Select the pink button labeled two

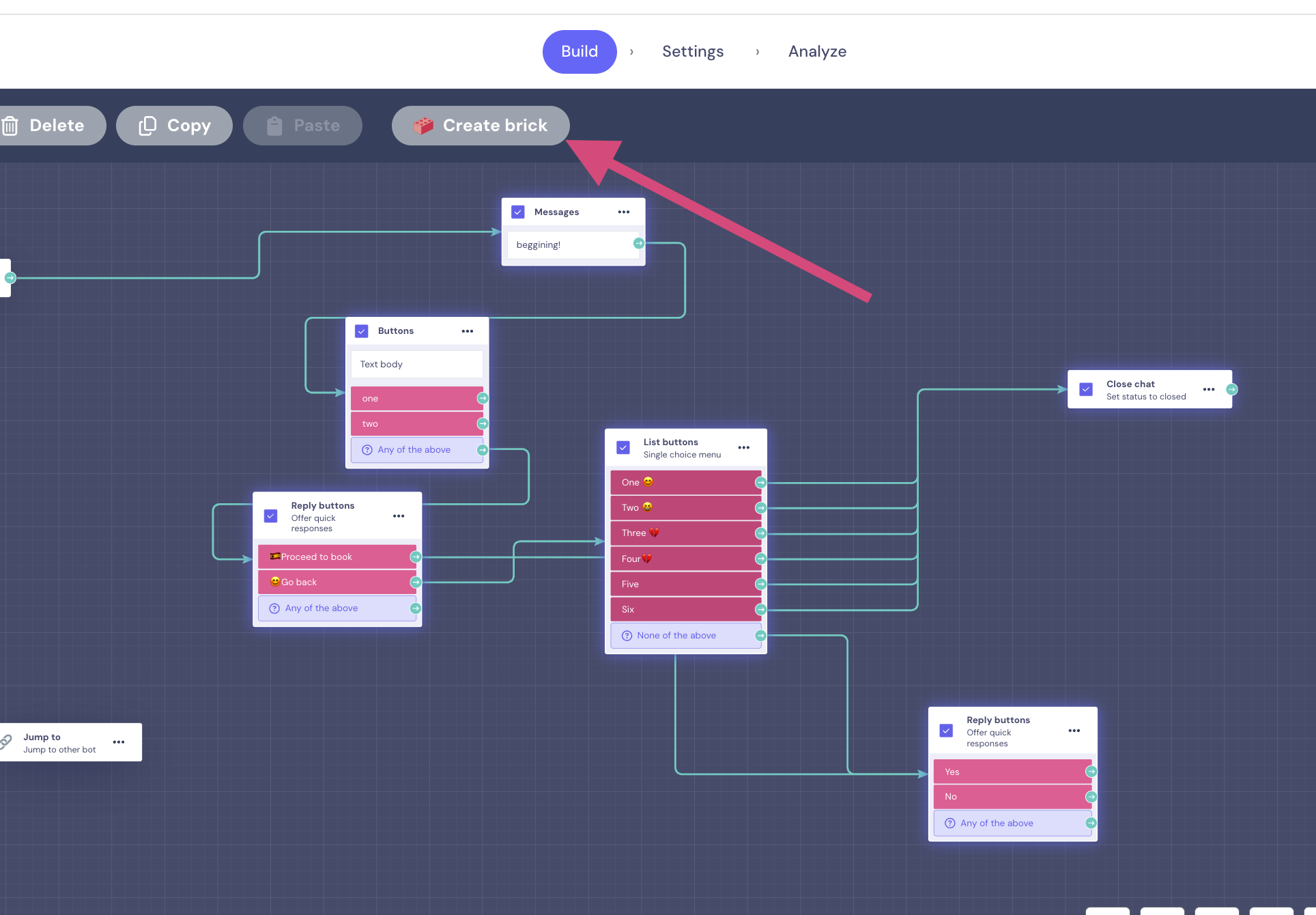(x=417, y=424)
